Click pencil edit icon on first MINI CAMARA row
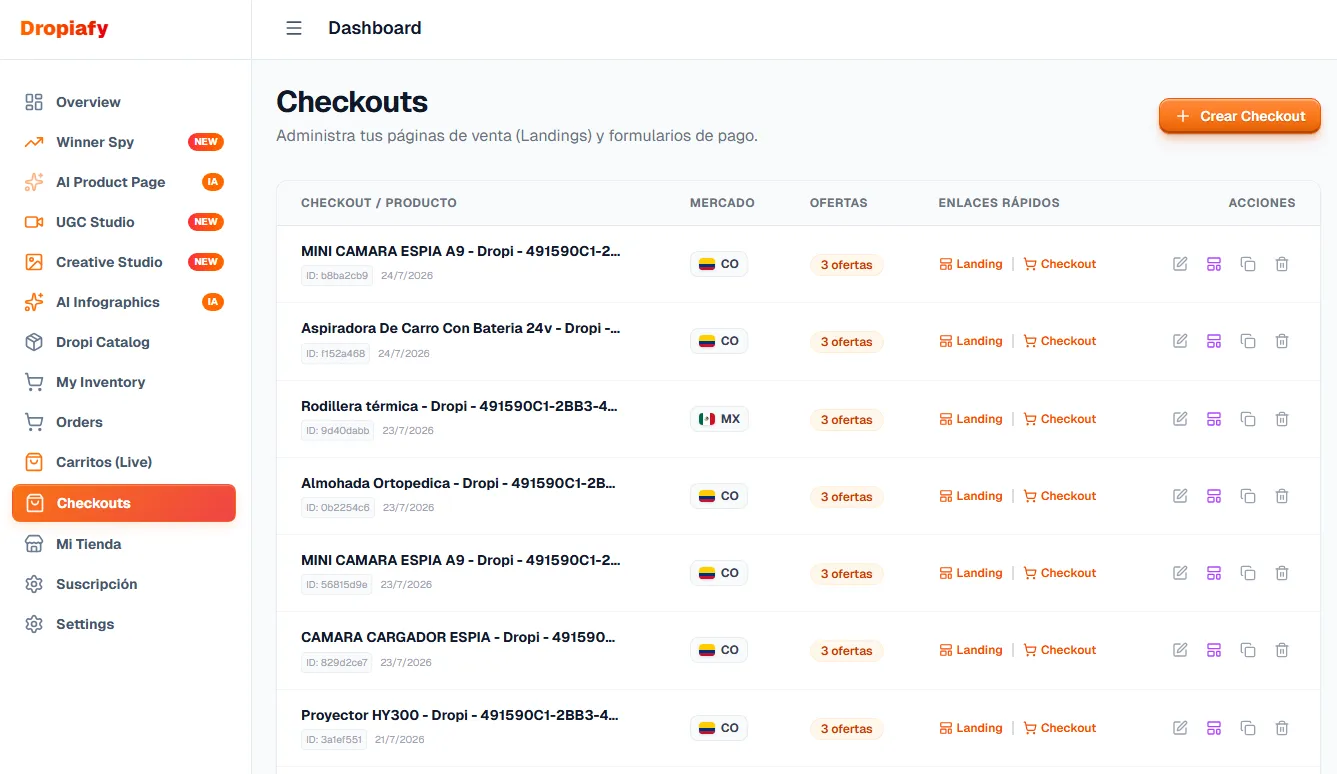The height and width of the screenshot is (774, 1337). pyautogui.click(x=1180, y=264)
